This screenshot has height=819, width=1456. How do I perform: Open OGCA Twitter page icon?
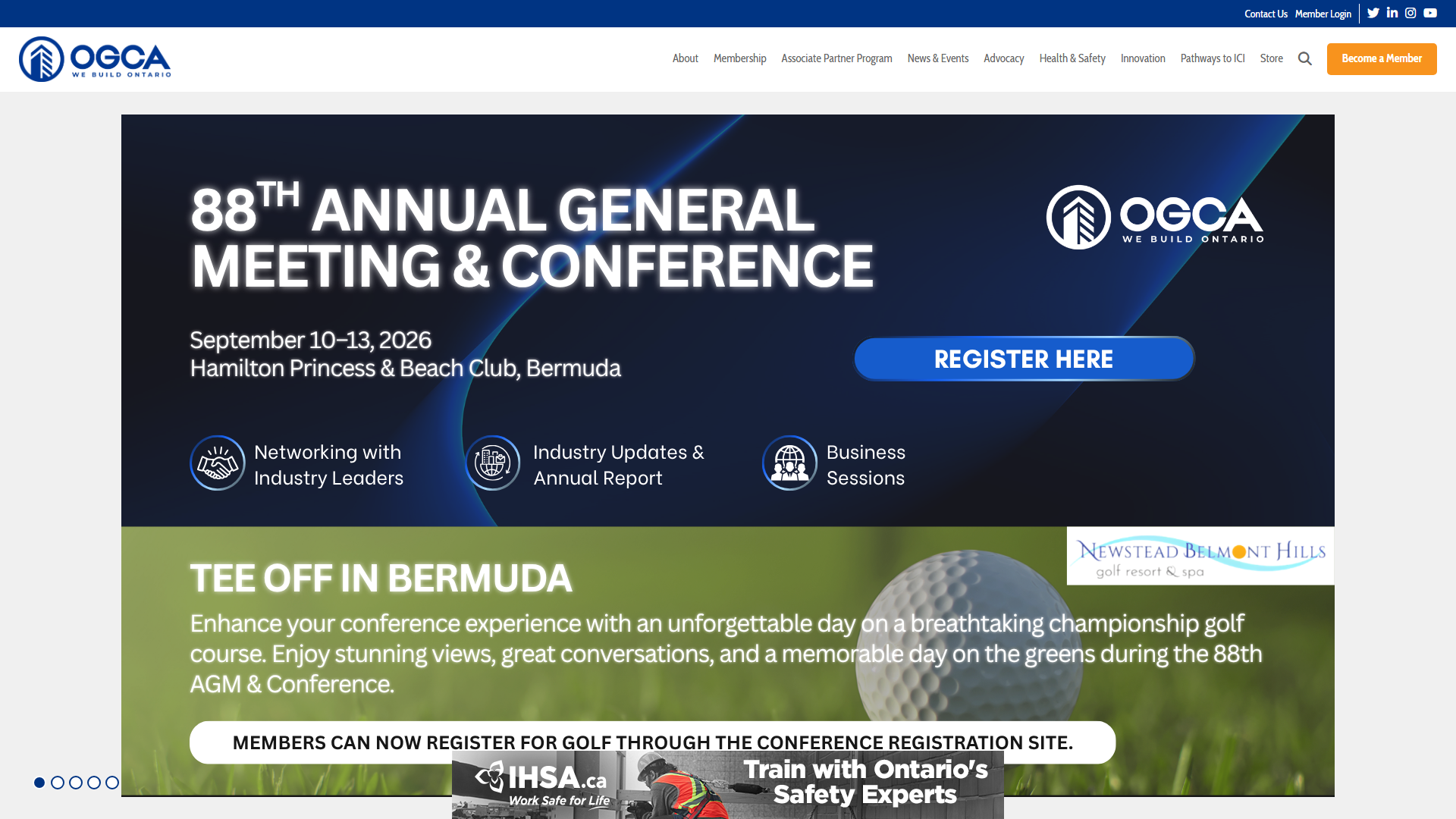click(1373, 13)
